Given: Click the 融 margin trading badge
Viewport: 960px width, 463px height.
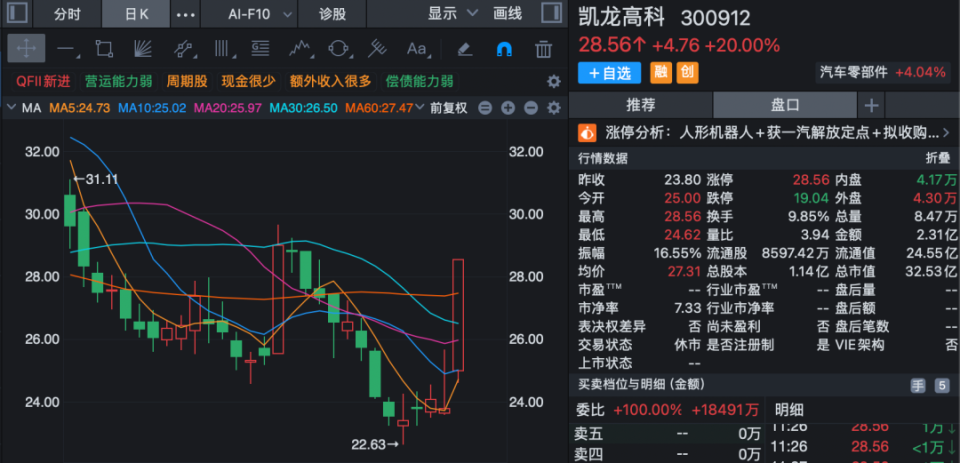Looking at the screenshot, I should [x=660, y=73].
